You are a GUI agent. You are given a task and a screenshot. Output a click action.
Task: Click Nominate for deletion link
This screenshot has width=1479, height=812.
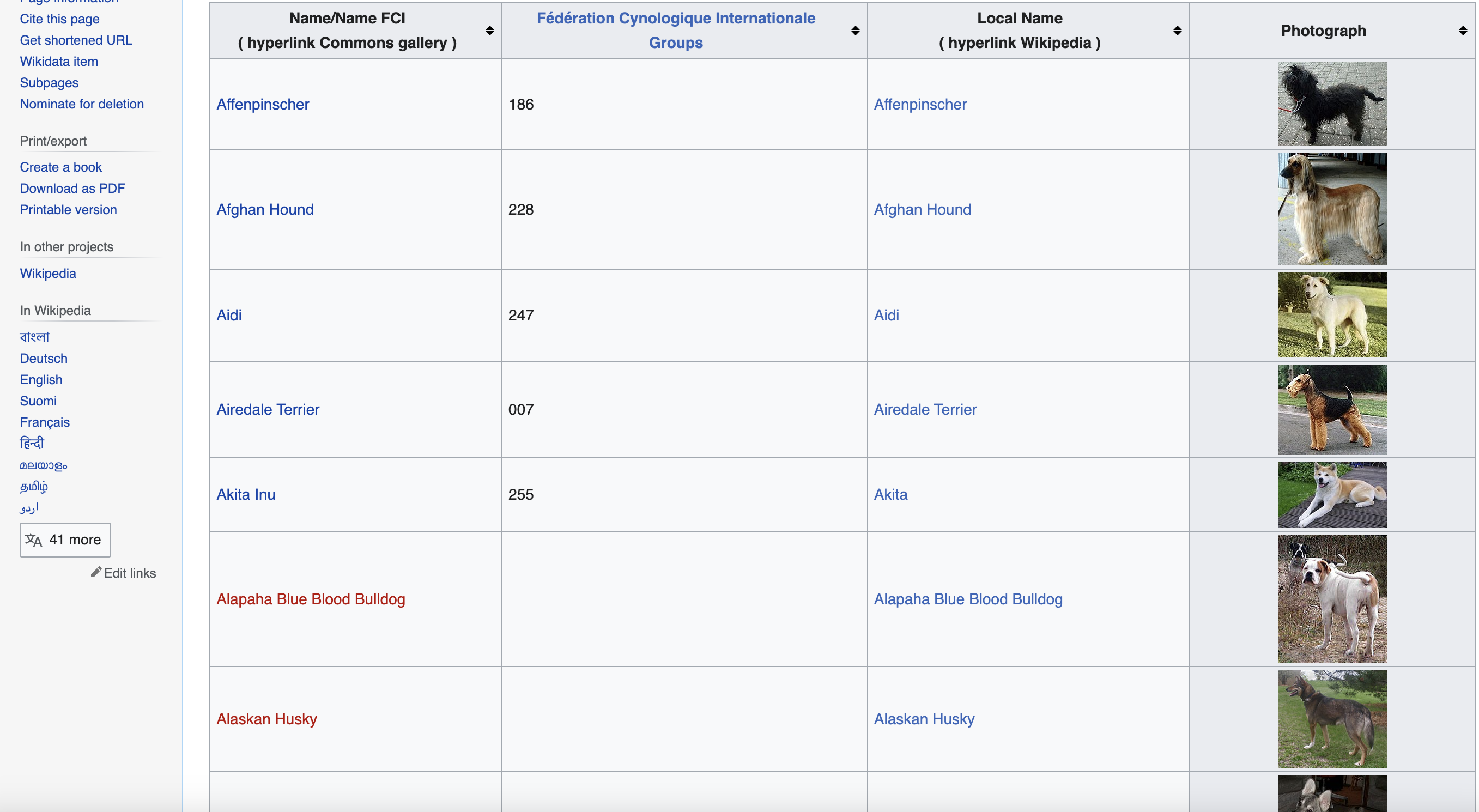pos(82,104)
